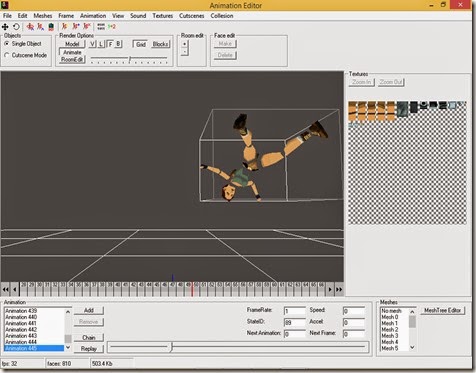Toggle the V render option
The width and height of the screenshot is (476, 373).
(x=92, y=44)
